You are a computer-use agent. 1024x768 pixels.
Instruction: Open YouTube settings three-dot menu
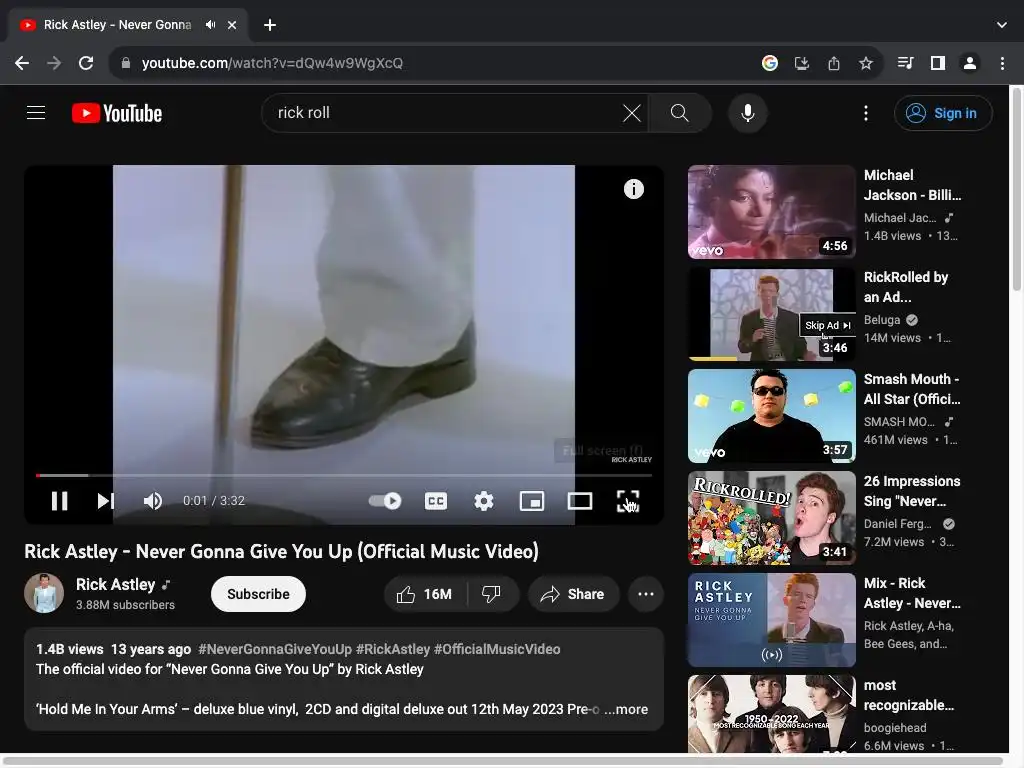click(x=866, y=113)
